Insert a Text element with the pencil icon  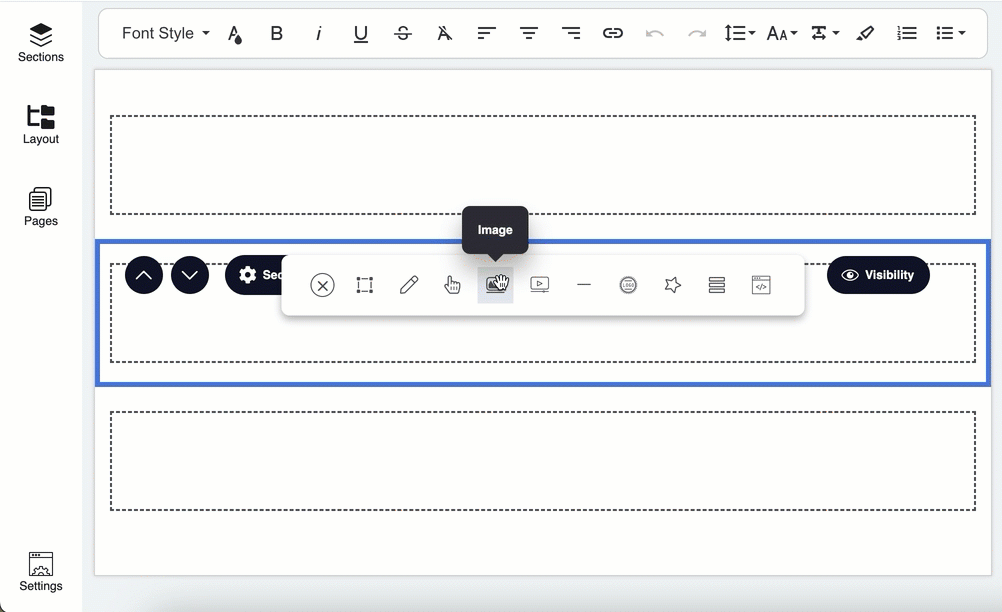pos(408,285)
